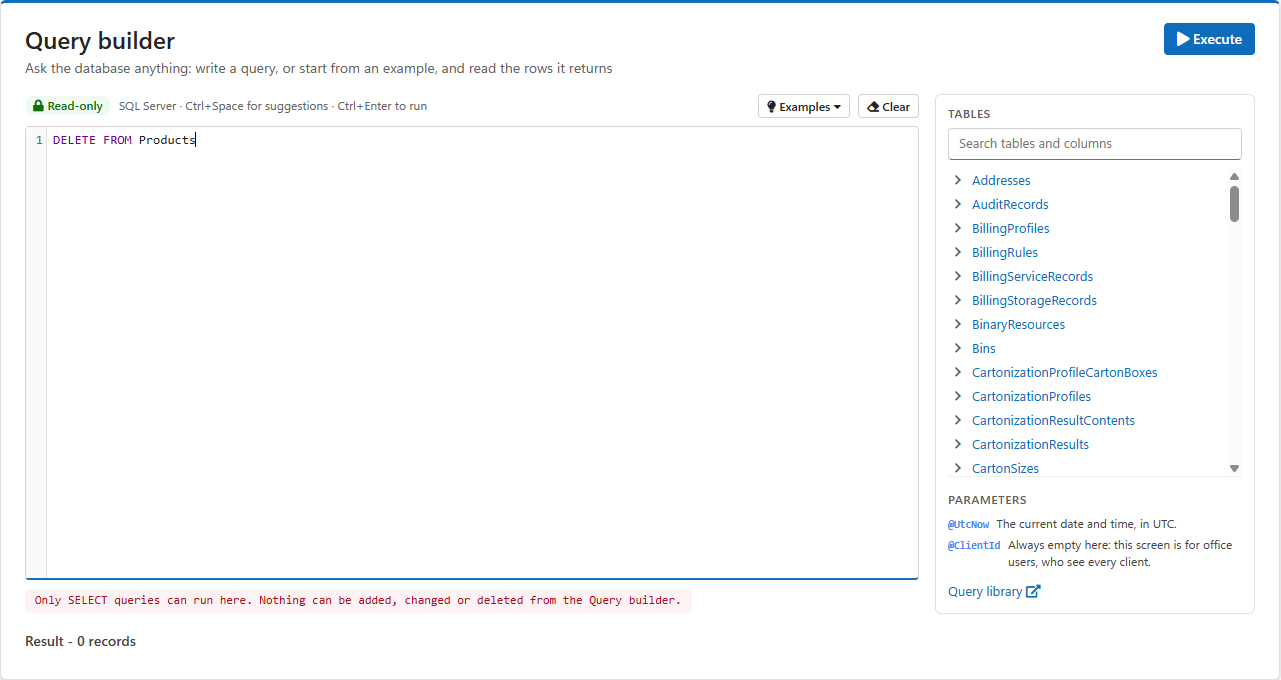Click the 'Result - 0 records' label
This screenshot has width=1281, height=680.
pyautogui.click(x=80, y=642)
